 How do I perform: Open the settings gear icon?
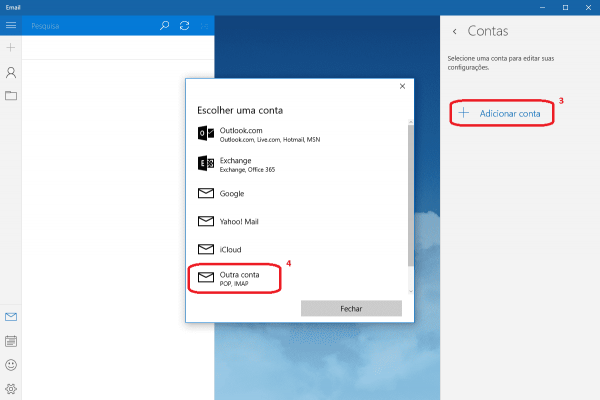11,389
